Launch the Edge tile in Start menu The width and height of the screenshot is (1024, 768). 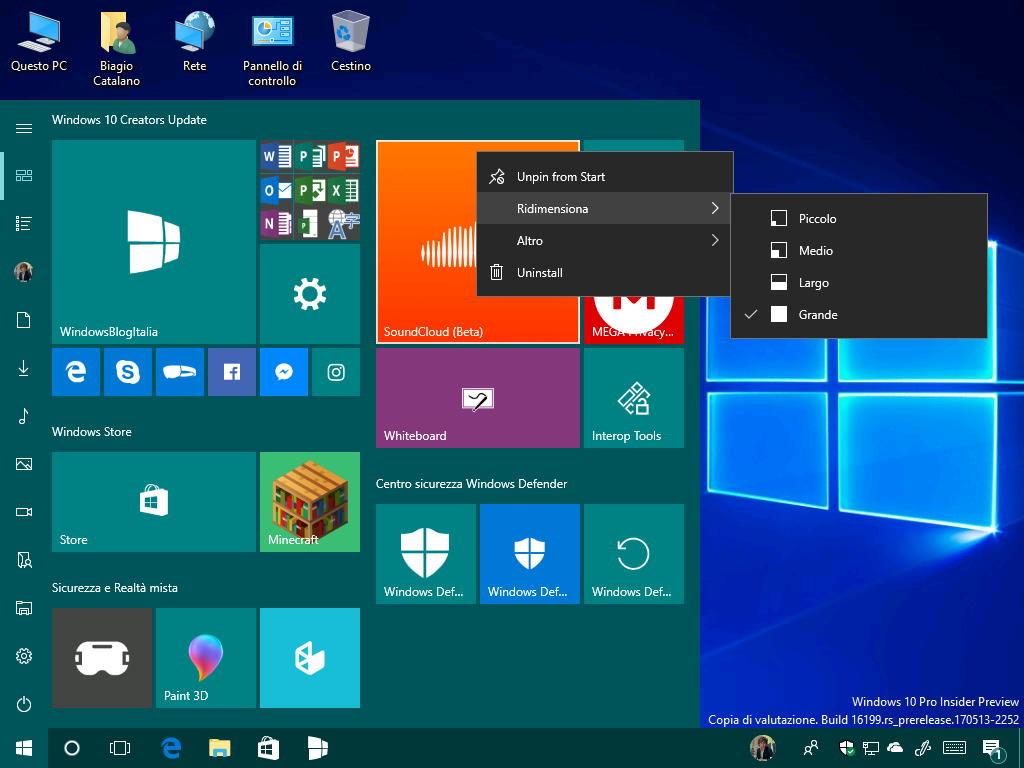(x=76, y=372)
